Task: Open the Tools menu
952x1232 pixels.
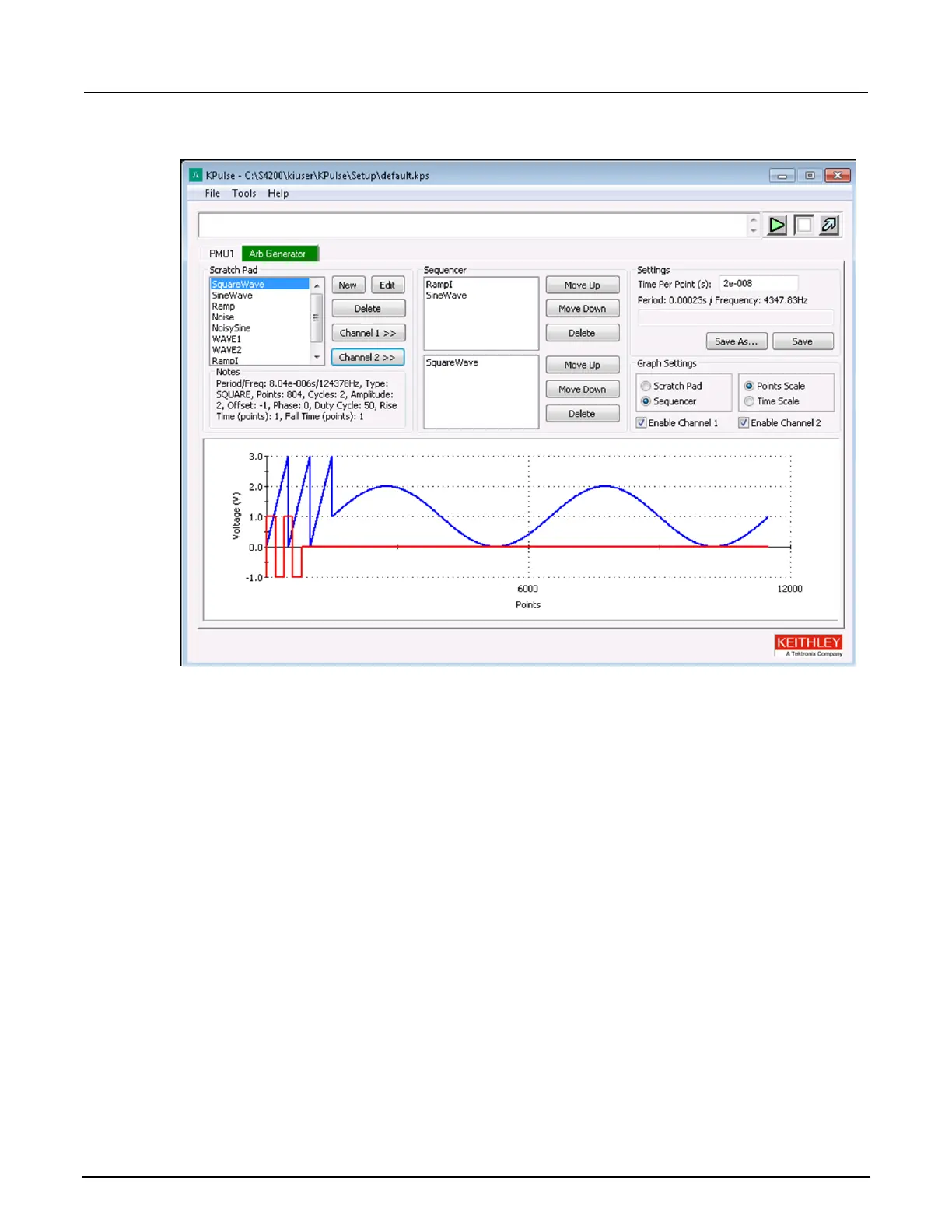Action: point(244,194)
